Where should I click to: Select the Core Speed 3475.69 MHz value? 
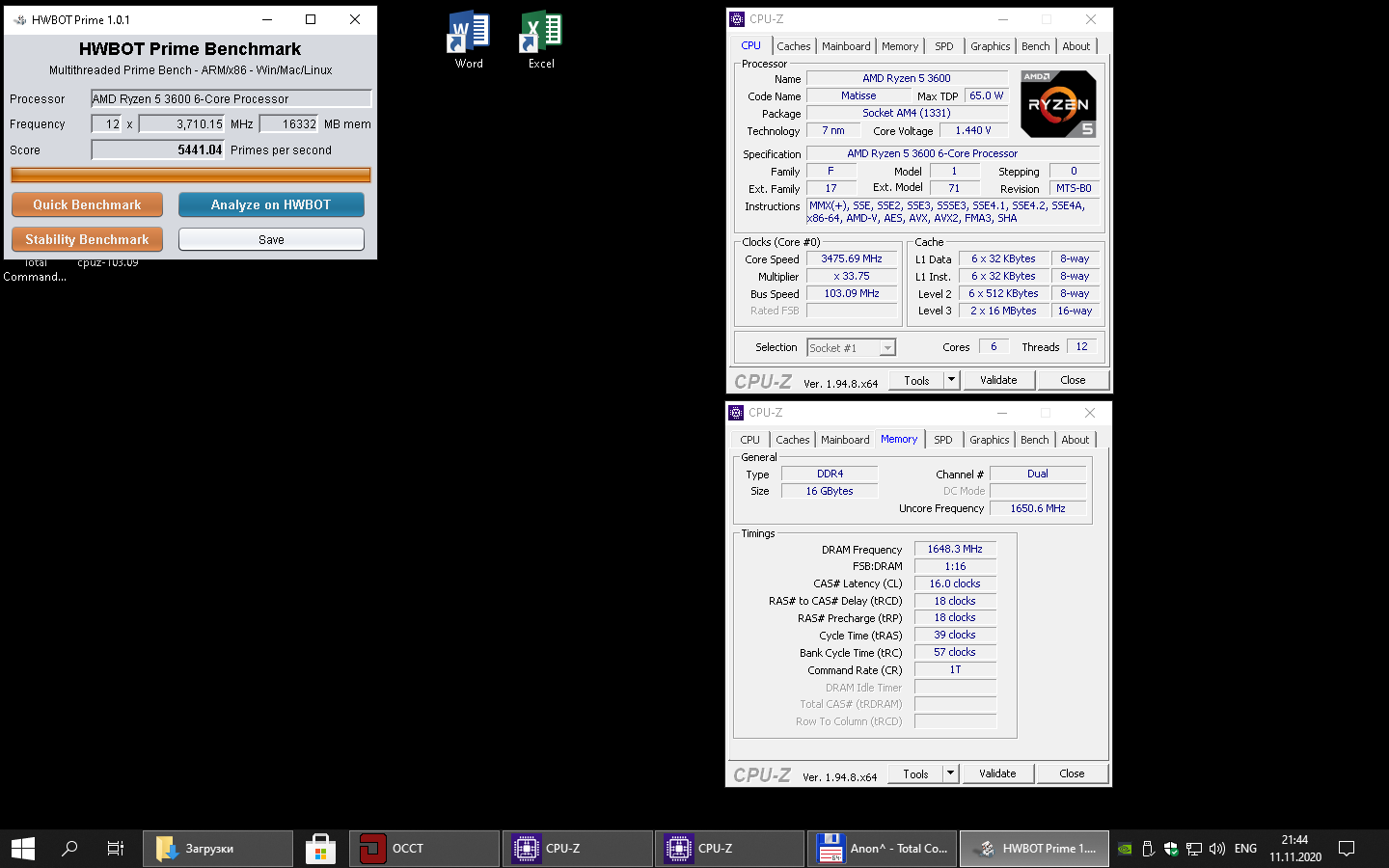[852, 258]
